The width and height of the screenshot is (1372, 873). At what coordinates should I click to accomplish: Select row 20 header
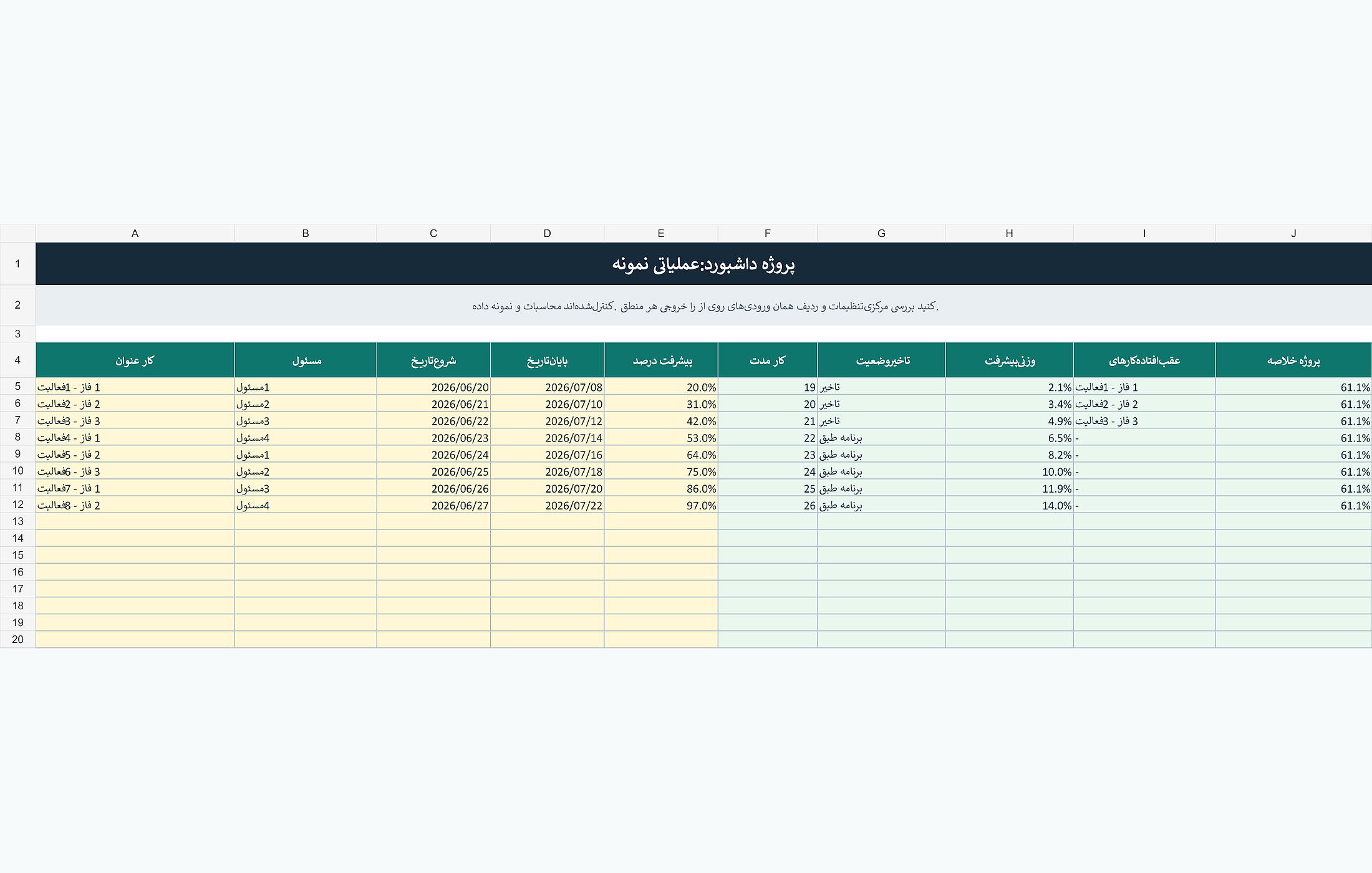point(17,639)
